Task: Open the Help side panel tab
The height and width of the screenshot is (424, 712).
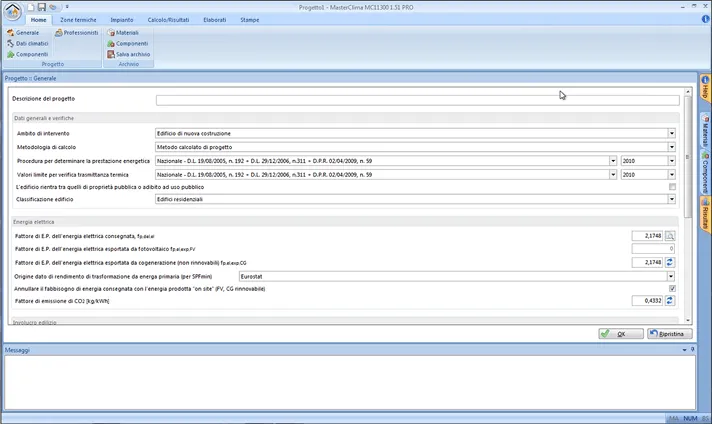Action: 705,89
